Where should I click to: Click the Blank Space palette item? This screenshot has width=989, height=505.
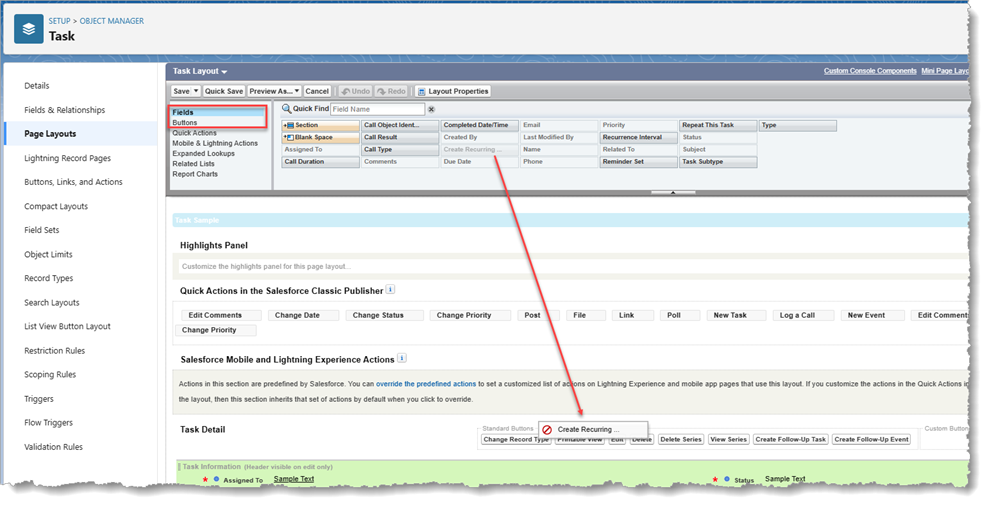[320, 137]
